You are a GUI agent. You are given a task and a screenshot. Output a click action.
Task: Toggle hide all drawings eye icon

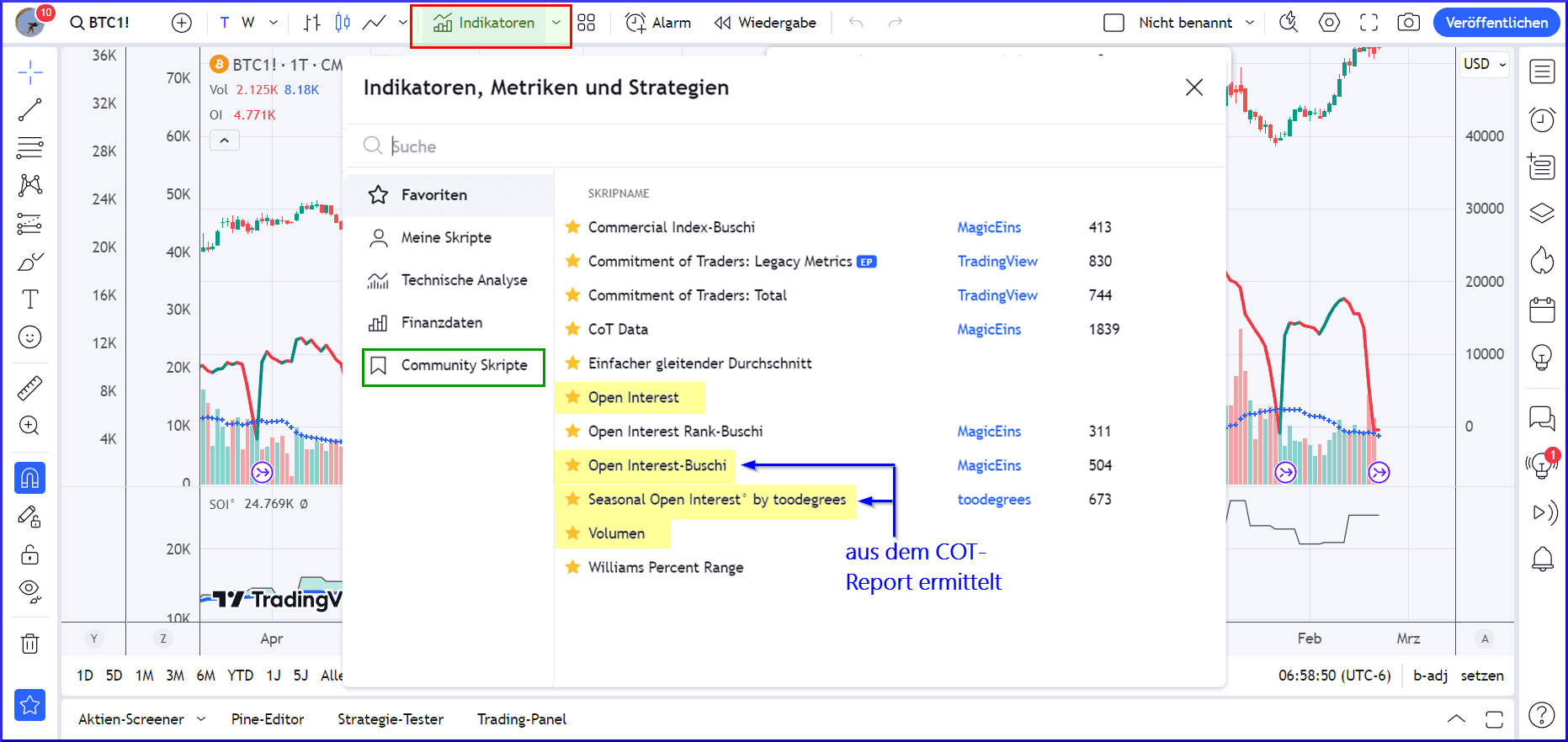coord(30,591)
